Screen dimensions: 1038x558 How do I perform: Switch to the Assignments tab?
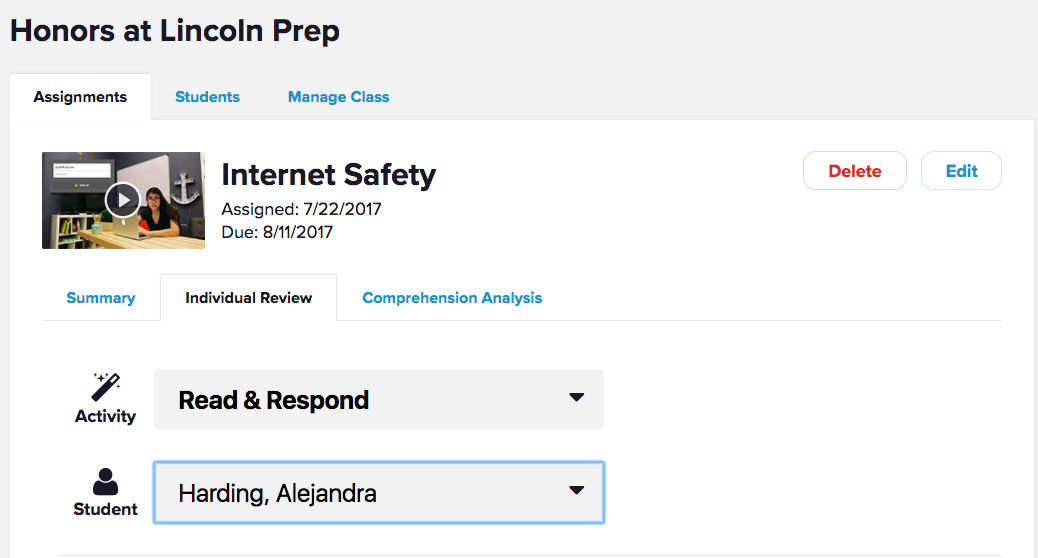pyautogui.click(x=80, y=97)
